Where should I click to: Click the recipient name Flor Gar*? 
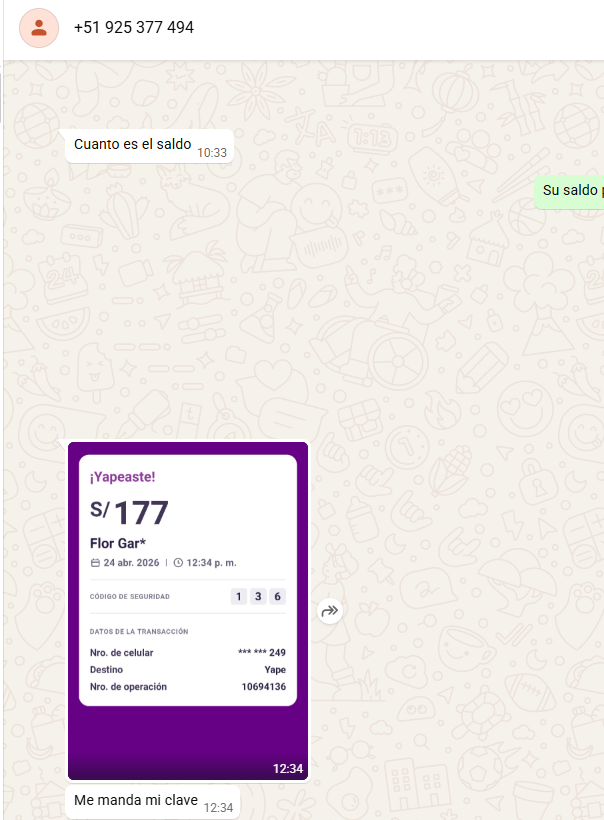click(x=118, y=543)
